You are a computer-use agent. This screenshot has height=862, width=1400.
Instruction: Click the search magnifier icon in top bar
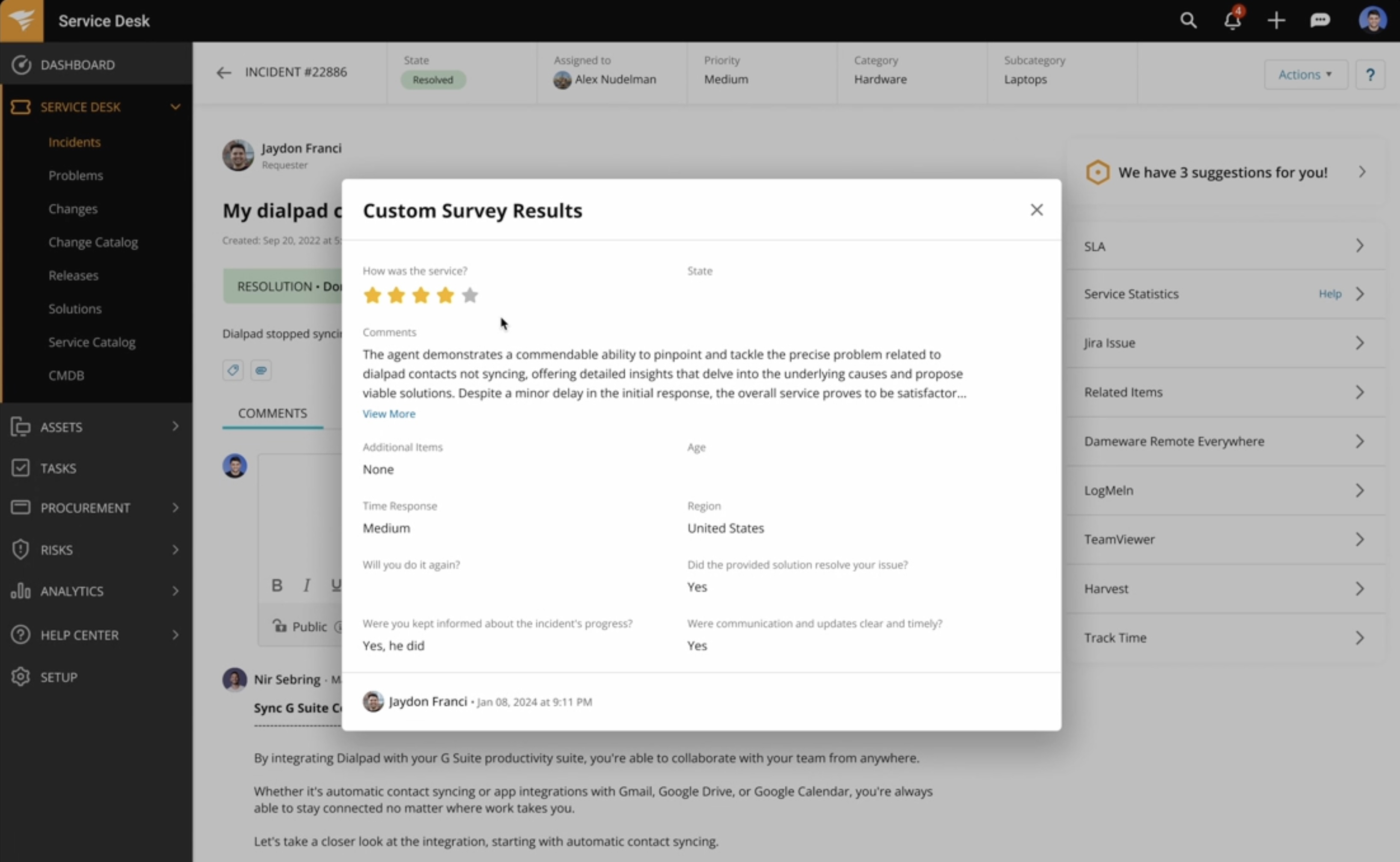click(1188, 21)
